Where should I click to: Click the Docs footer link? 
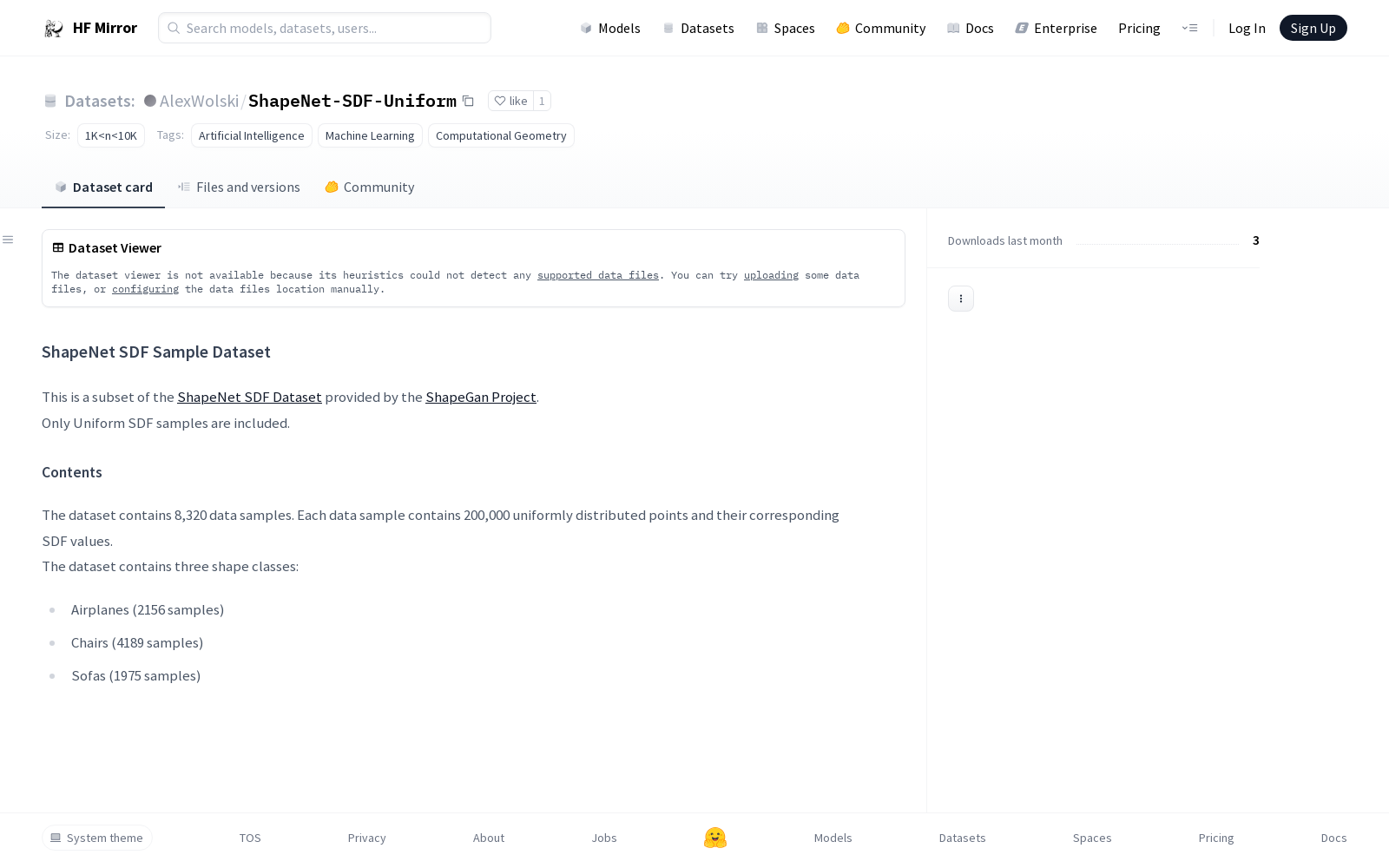1334,838
